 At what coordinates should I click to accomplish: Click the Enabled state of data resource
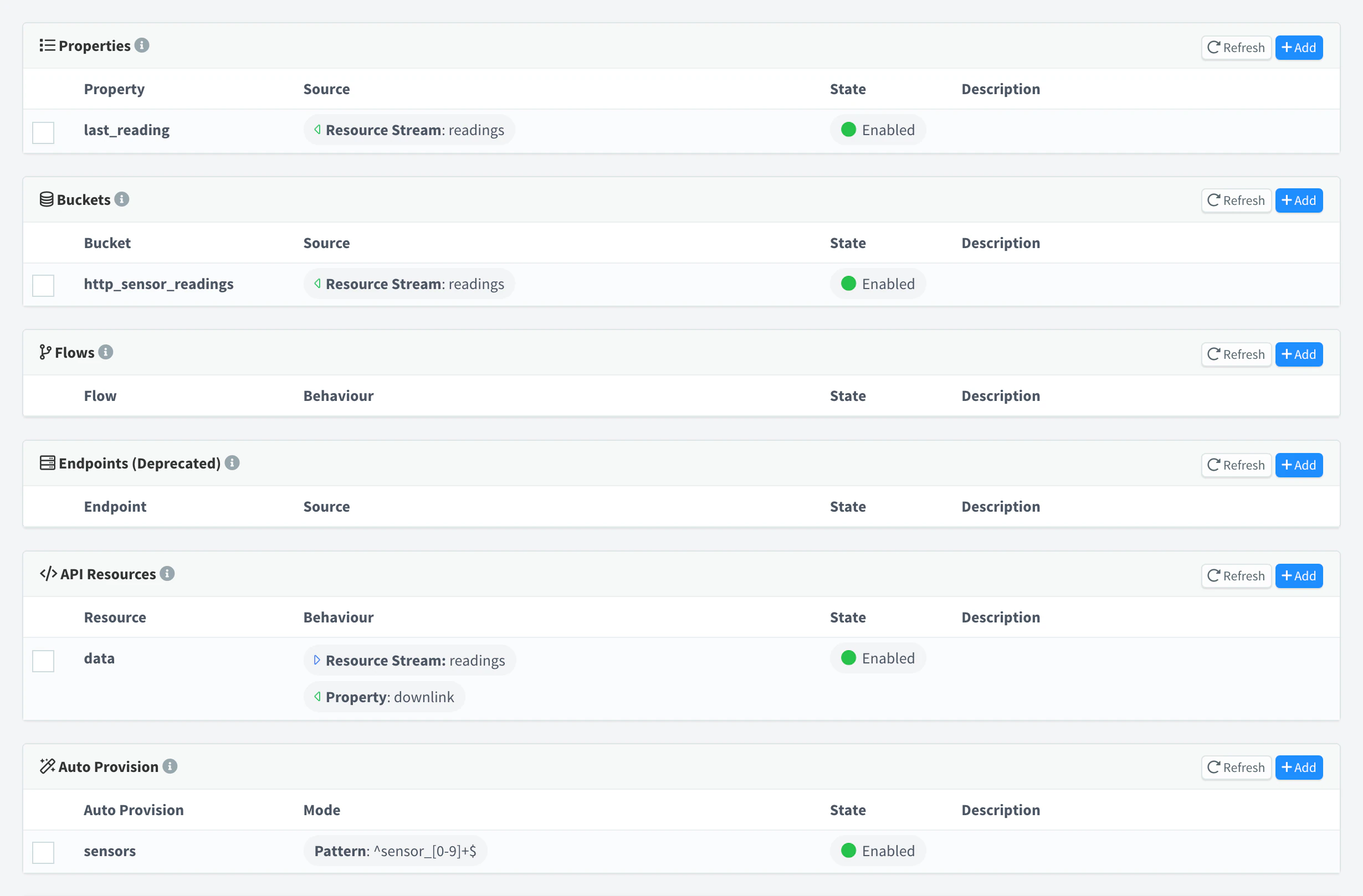tap(877, 658)
